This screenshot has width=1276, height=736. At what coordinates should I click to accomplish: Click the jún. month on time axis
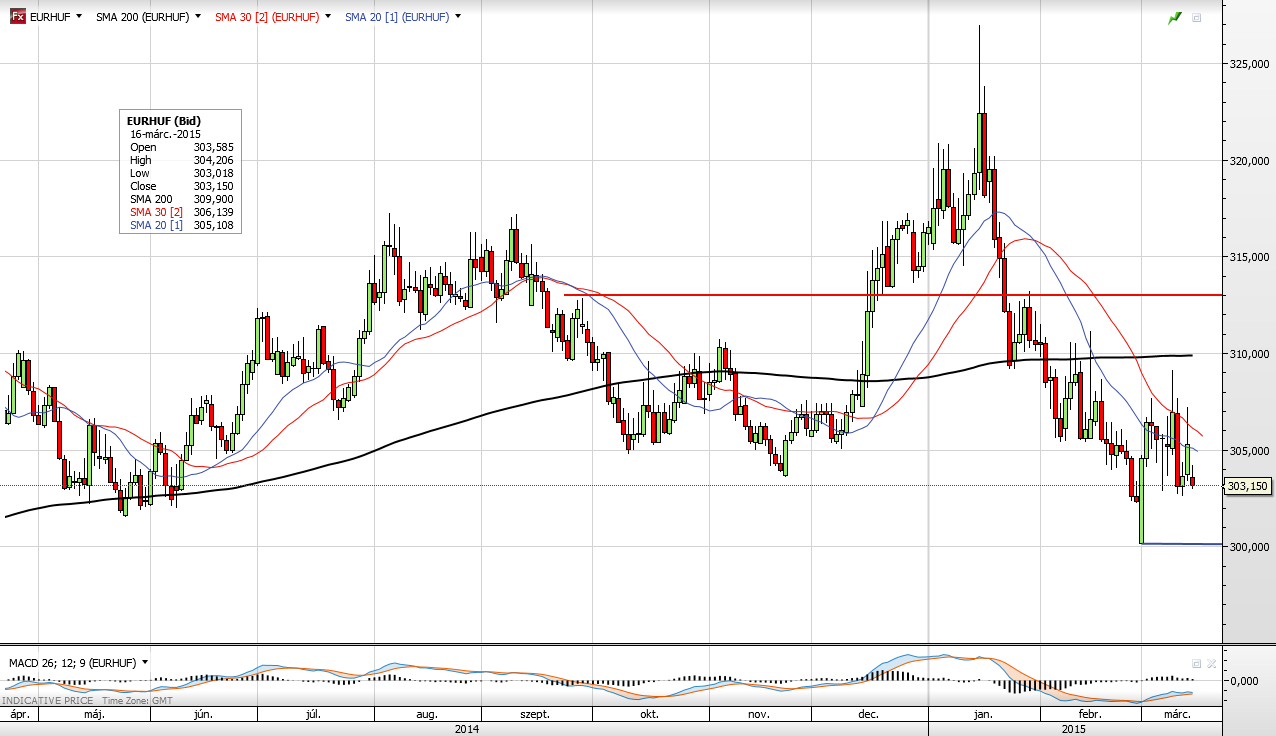(203, 715)
